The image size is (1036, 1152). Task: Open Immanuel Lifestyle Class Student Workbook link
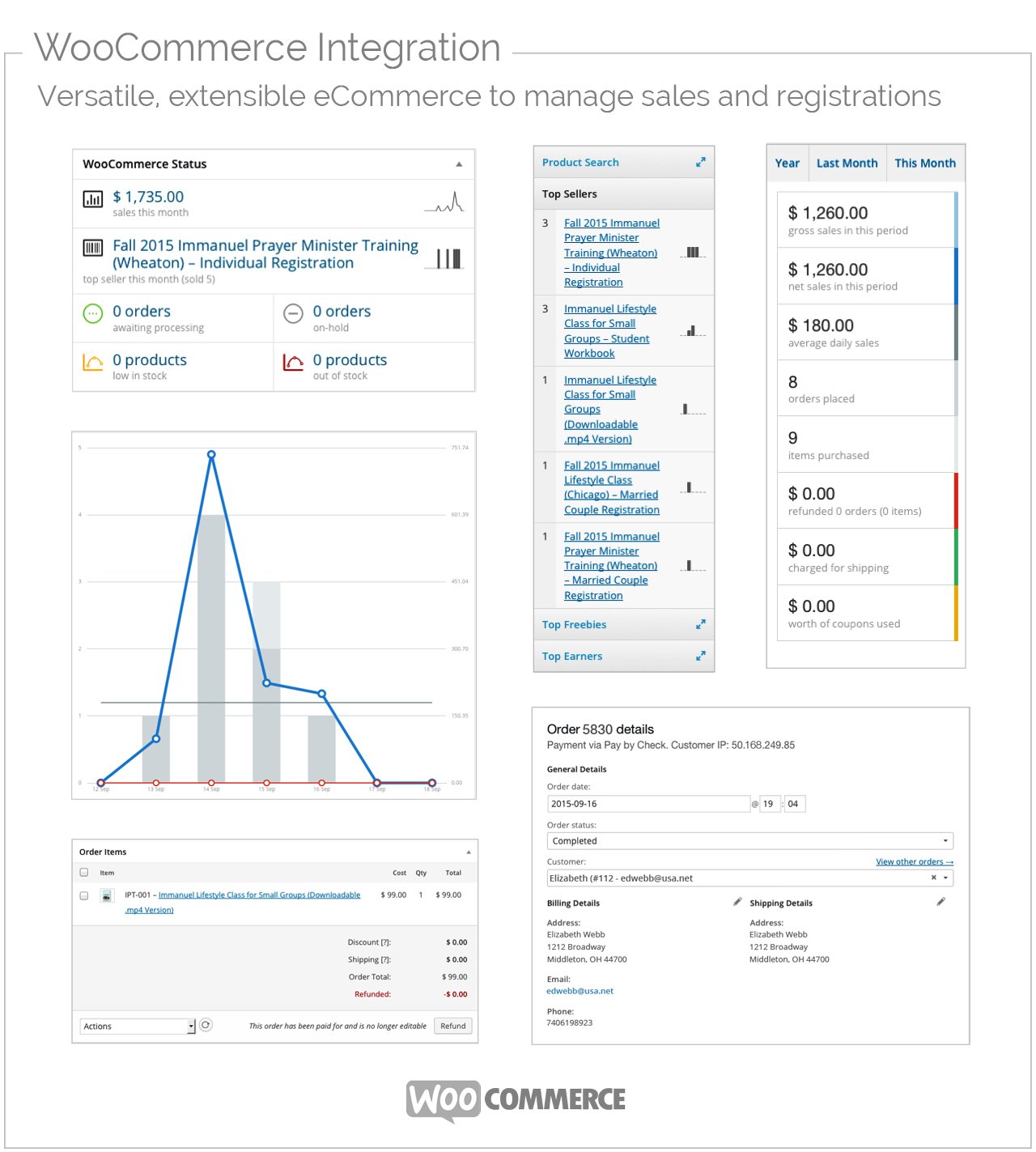point(610,331)
